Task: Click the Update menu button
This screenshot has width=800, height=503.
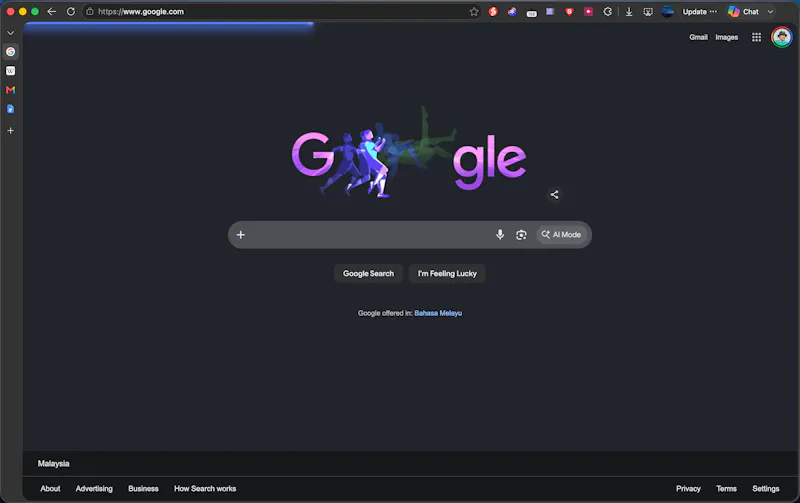Action: [x=699, y=11]
